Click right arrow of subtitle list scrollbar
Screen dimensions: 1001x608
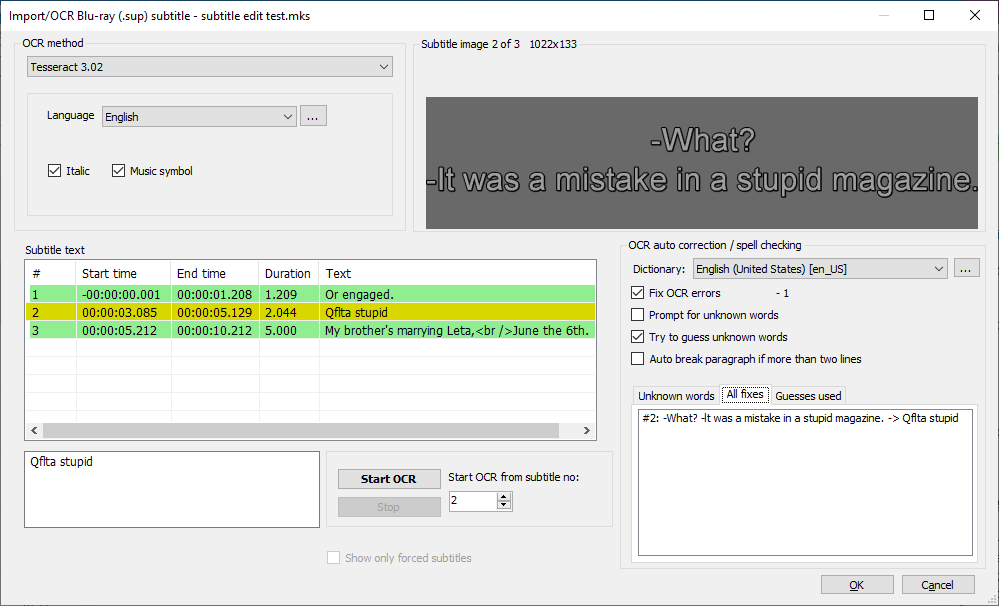tap(587, 431)
